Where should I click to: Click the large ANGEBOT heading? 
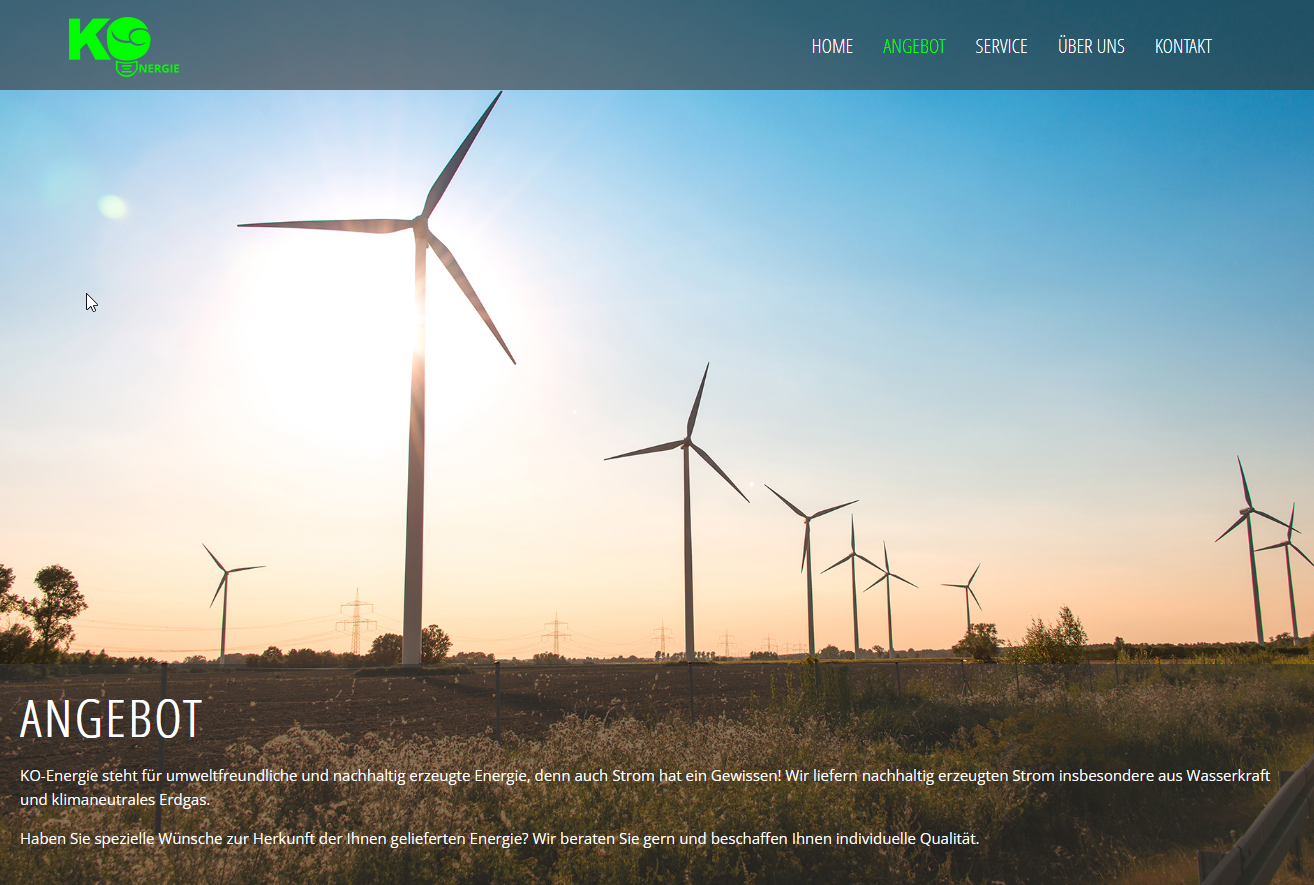[x=111, y=719]
